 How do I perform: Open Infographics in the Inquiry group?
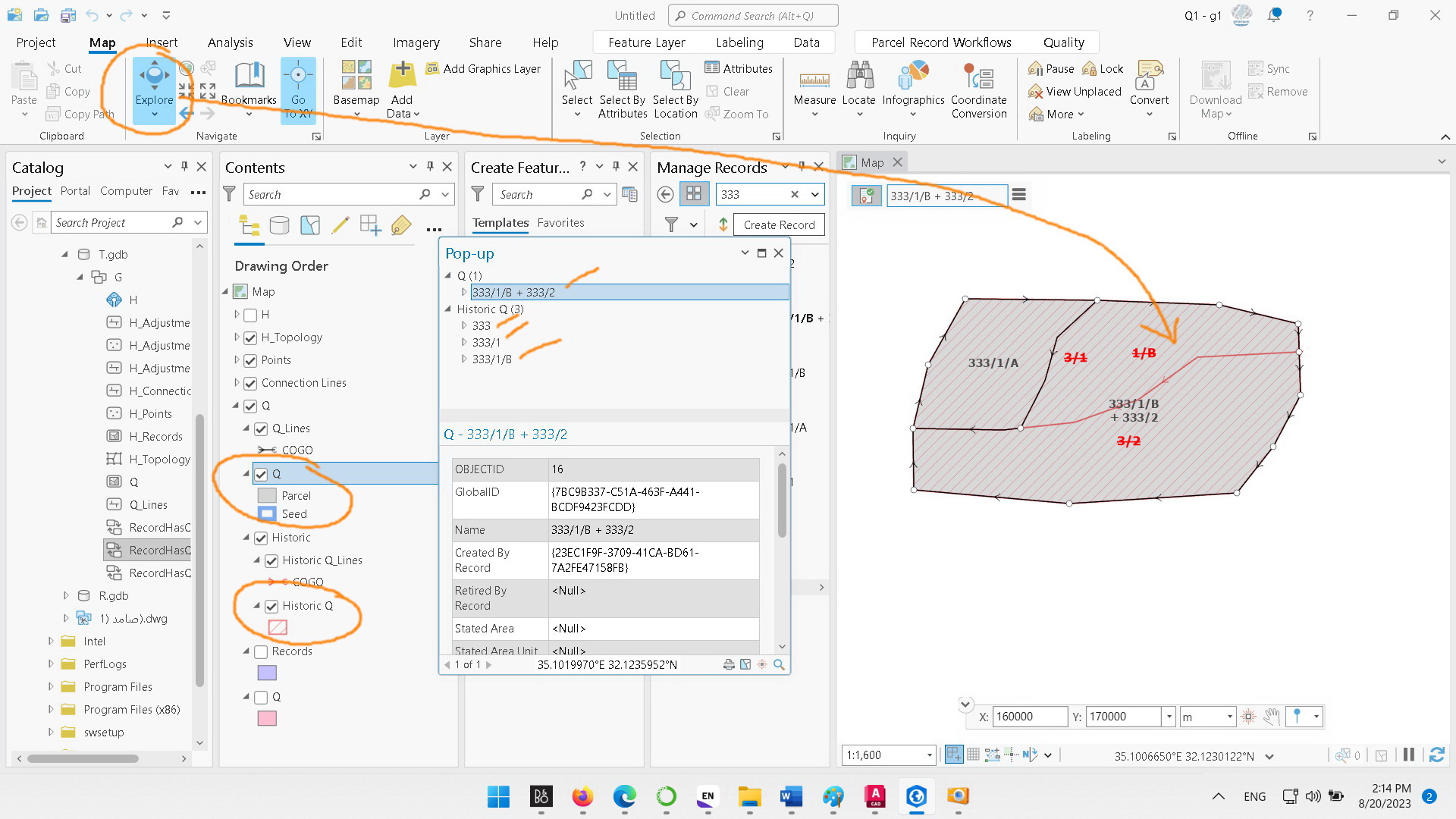(x=913, y=89)
